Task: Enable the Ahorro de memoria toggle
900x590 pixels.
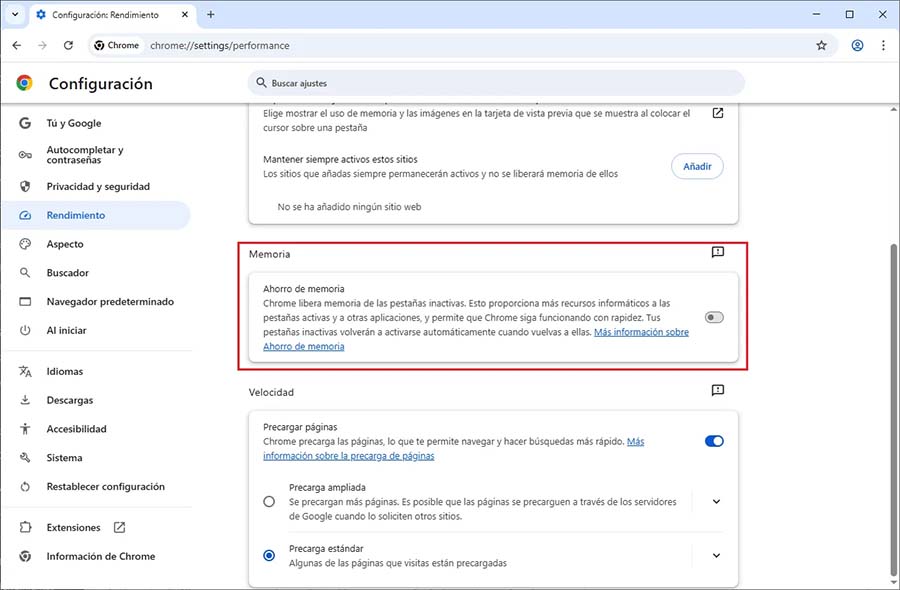Action: [713, 317]
